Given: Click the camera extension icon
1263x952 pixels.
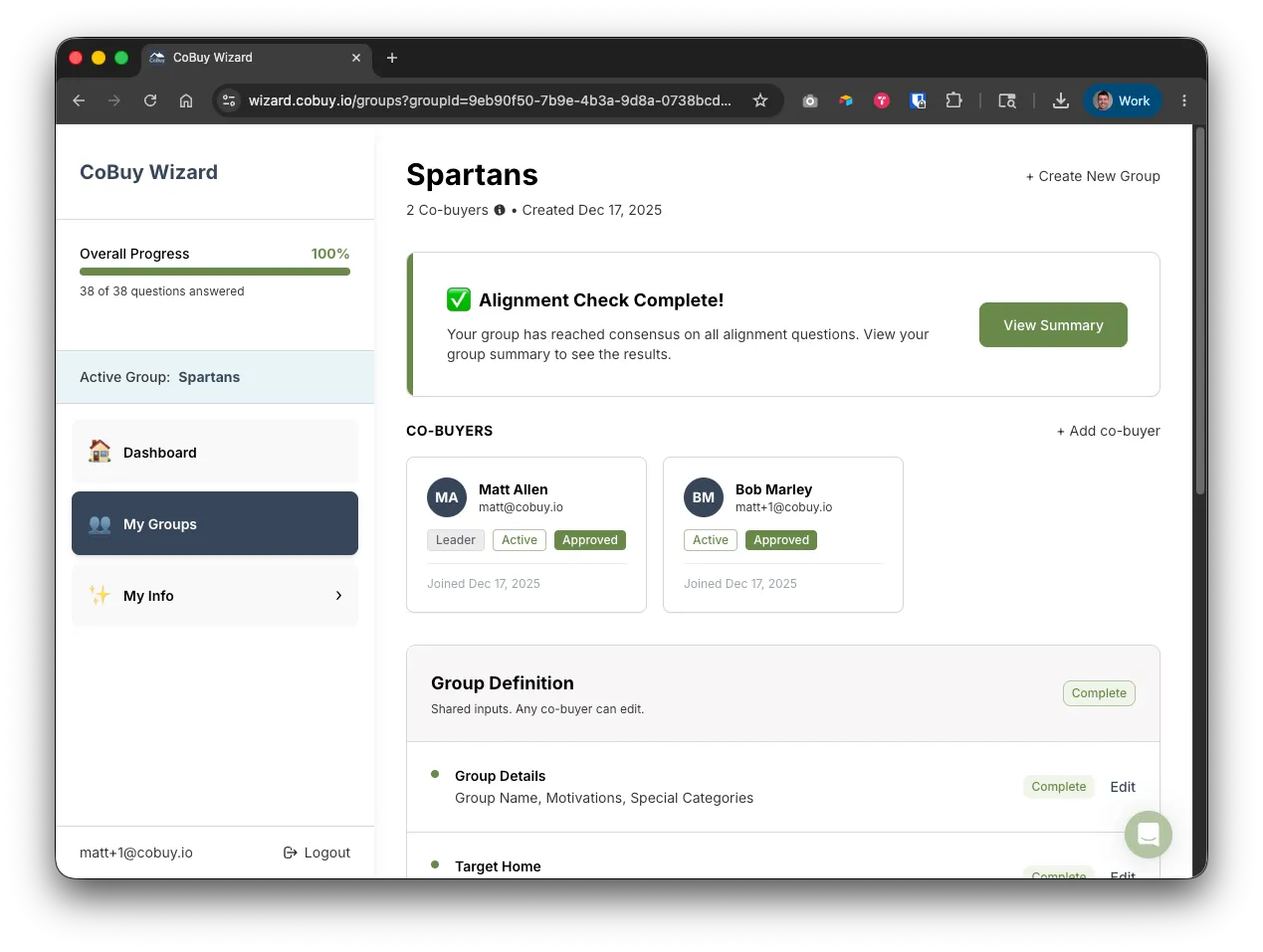Looking at the screenshot, I should pyautogui.click(x=810, y=100).
